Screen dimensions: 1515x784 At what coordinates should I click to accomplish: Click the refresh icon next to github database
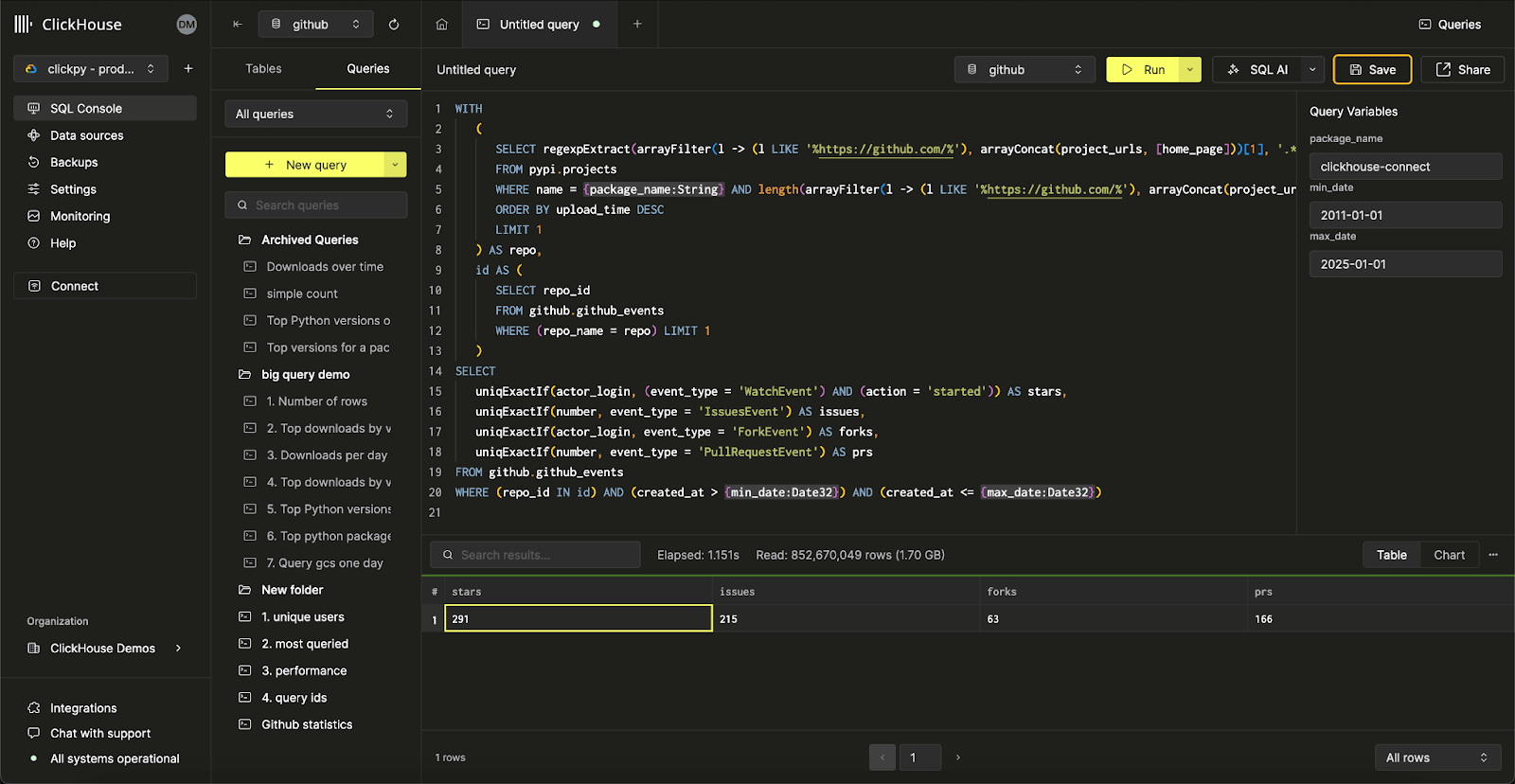coord(394,25)
